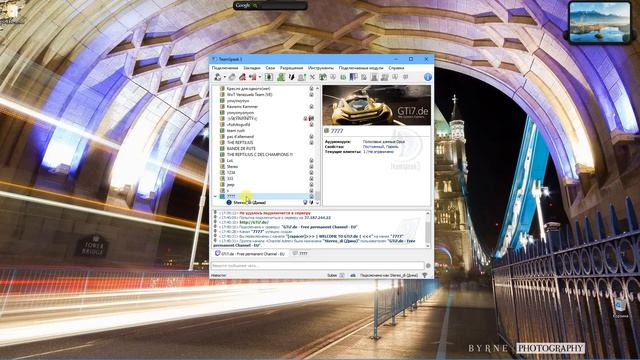Open the Разрешения menu
The width and height of the screenshot is (640, 360).
pyautogui.click(x=291, y=68)
